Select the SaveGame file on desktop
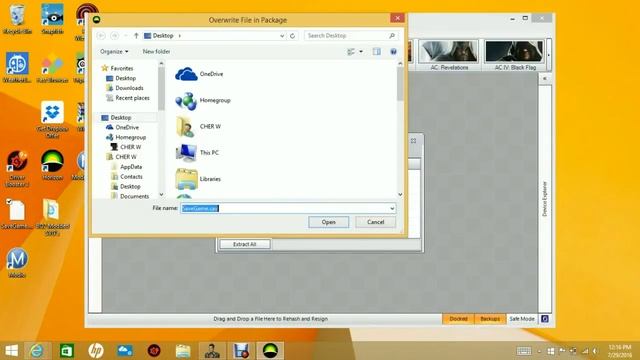Viewport: 640px width, 360px height. tap(17, 214)
